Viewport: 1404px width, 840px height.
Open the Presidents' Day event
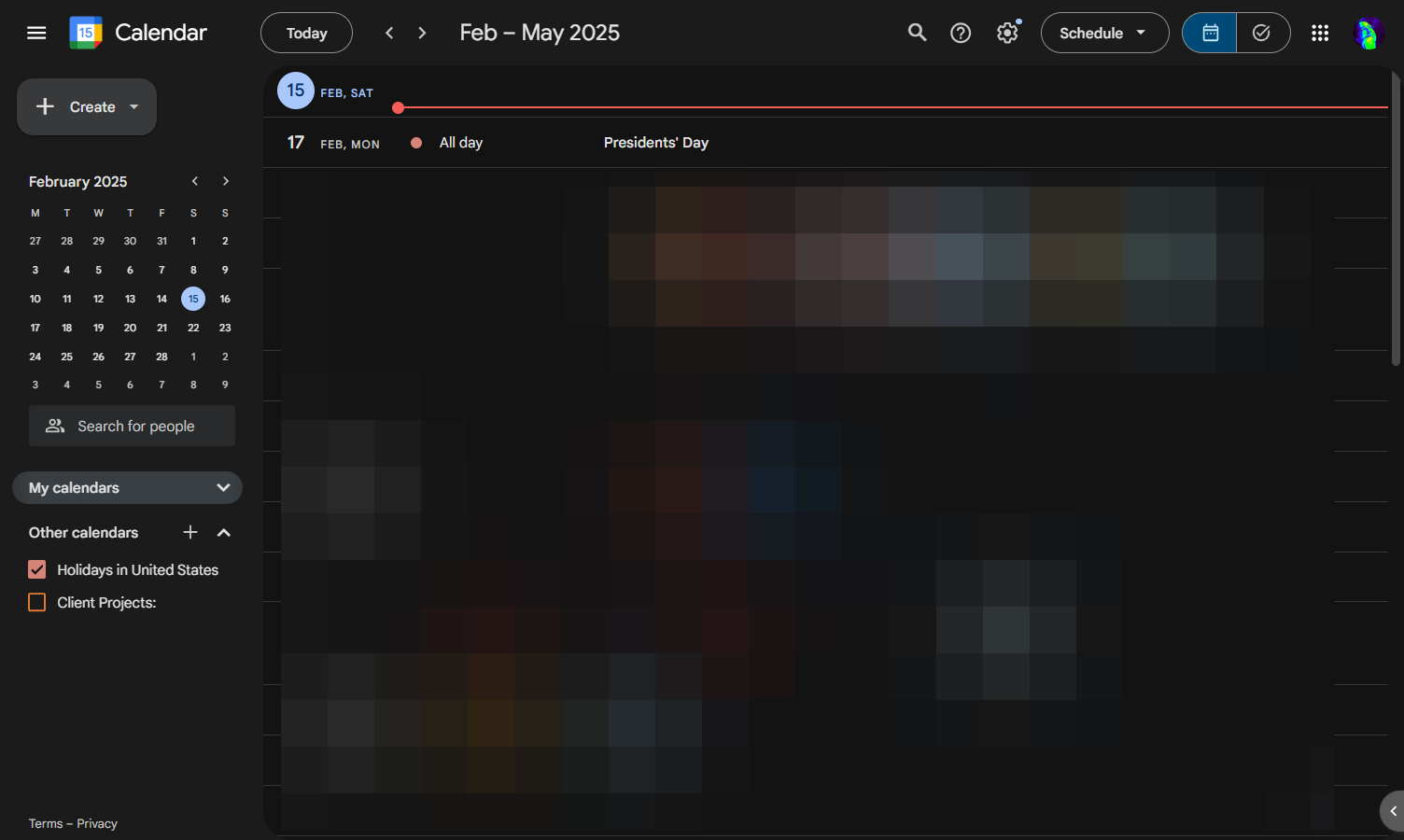point(656,143)
